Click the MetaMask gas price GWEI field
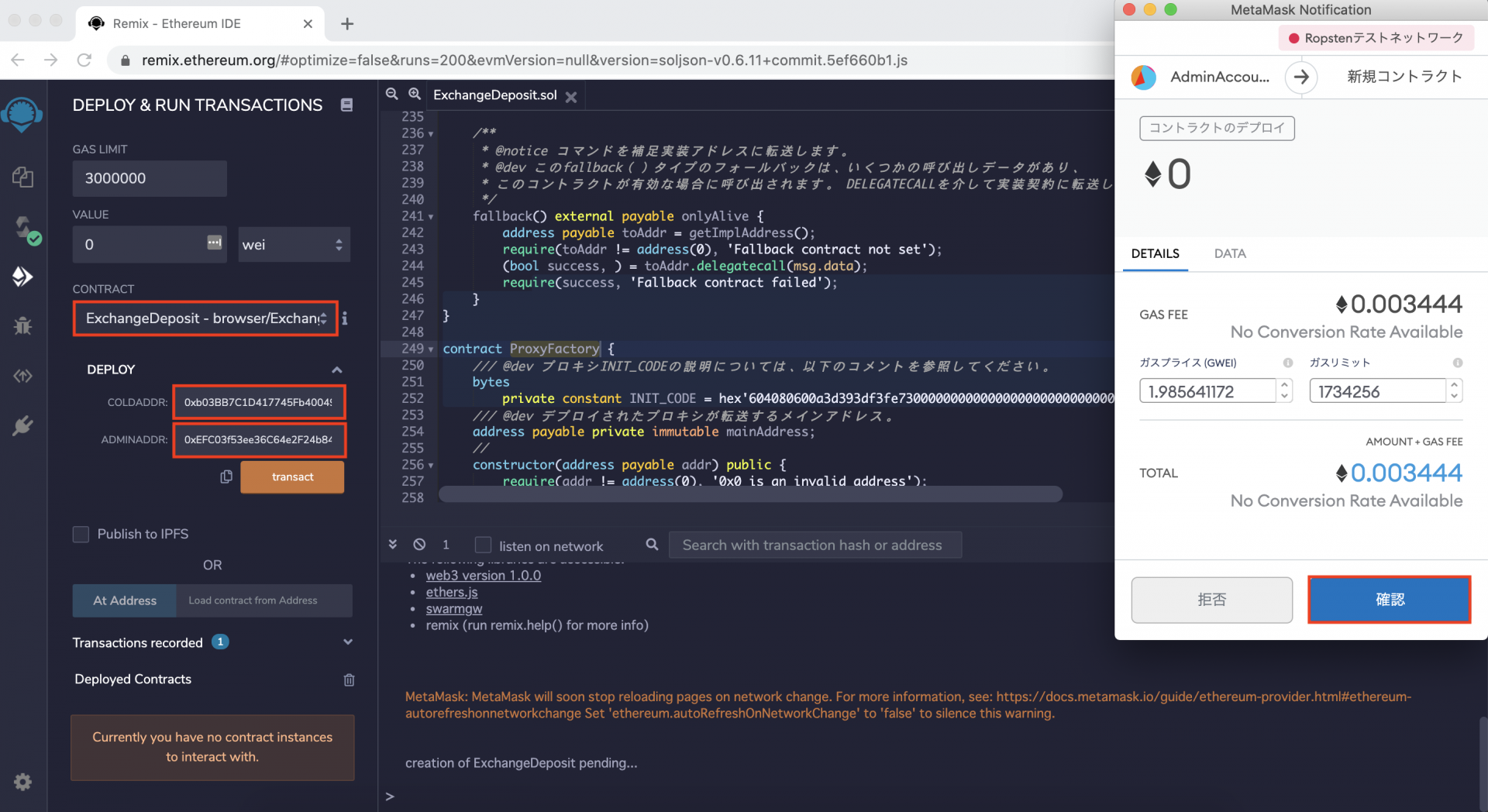 click(1207, 391)
